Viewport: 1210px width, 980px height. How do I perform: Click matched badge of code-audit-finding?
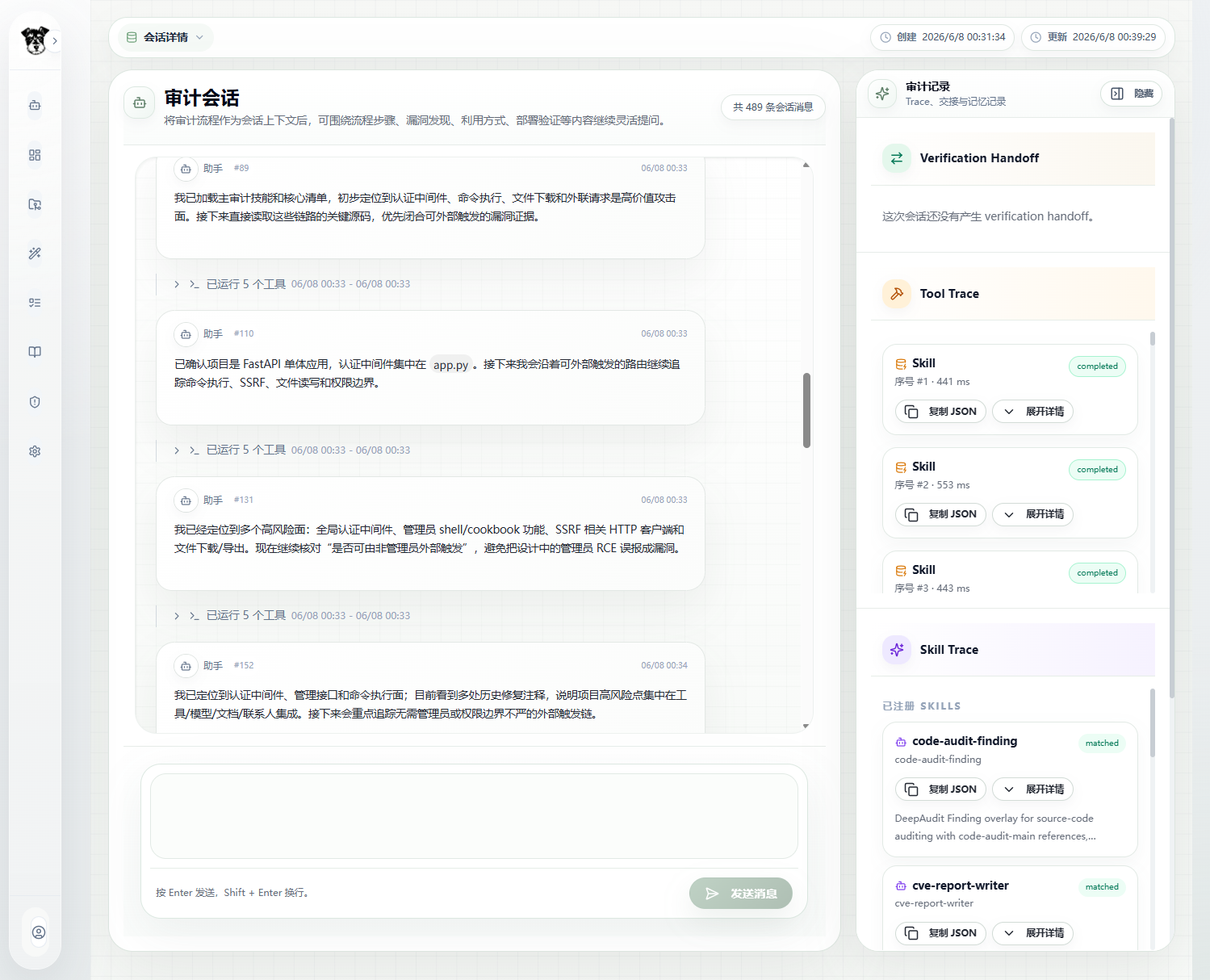[x=1102, y=743]
